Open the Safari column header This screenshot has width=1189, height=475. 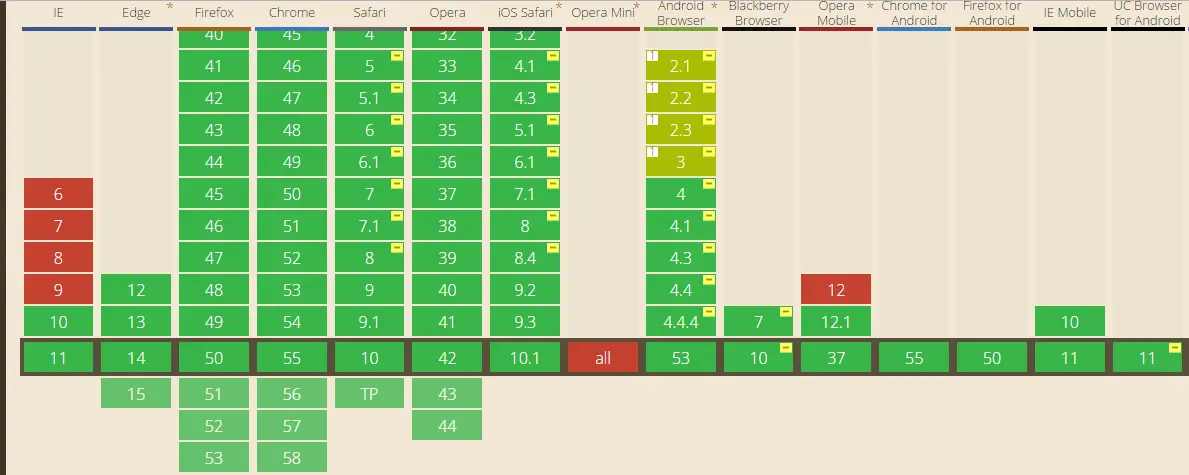(x=369, y=13)
